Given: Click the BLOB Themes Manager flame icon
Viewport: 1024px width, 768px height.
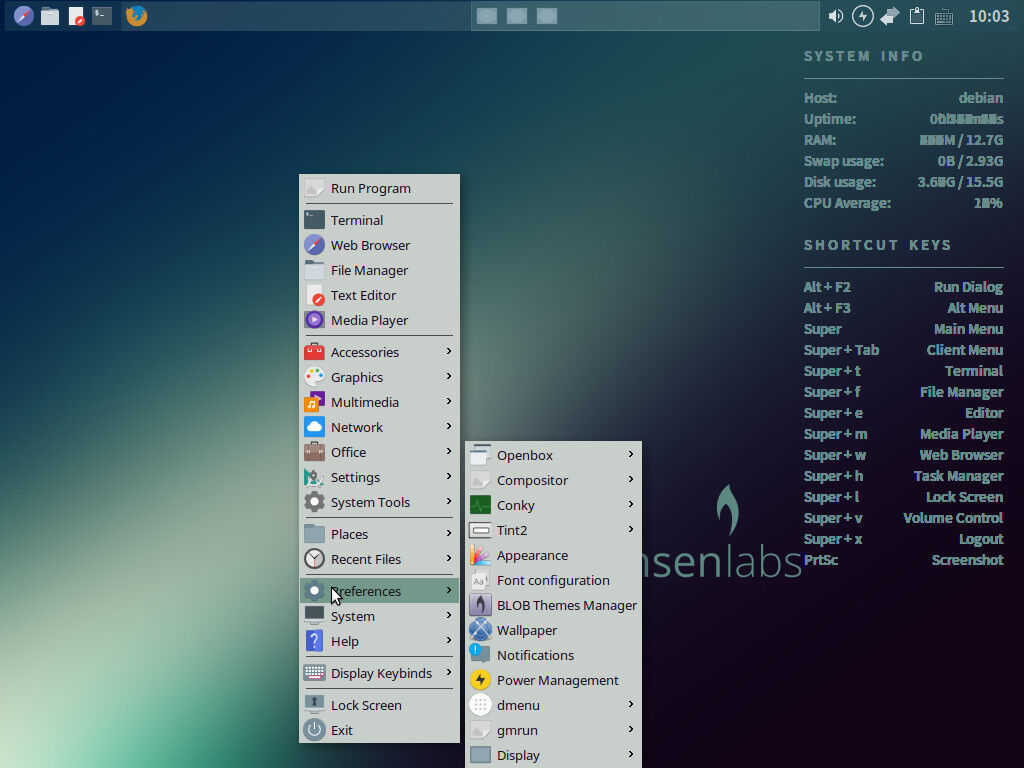Looking at the screenshot, I should click(x=480, y=605).
